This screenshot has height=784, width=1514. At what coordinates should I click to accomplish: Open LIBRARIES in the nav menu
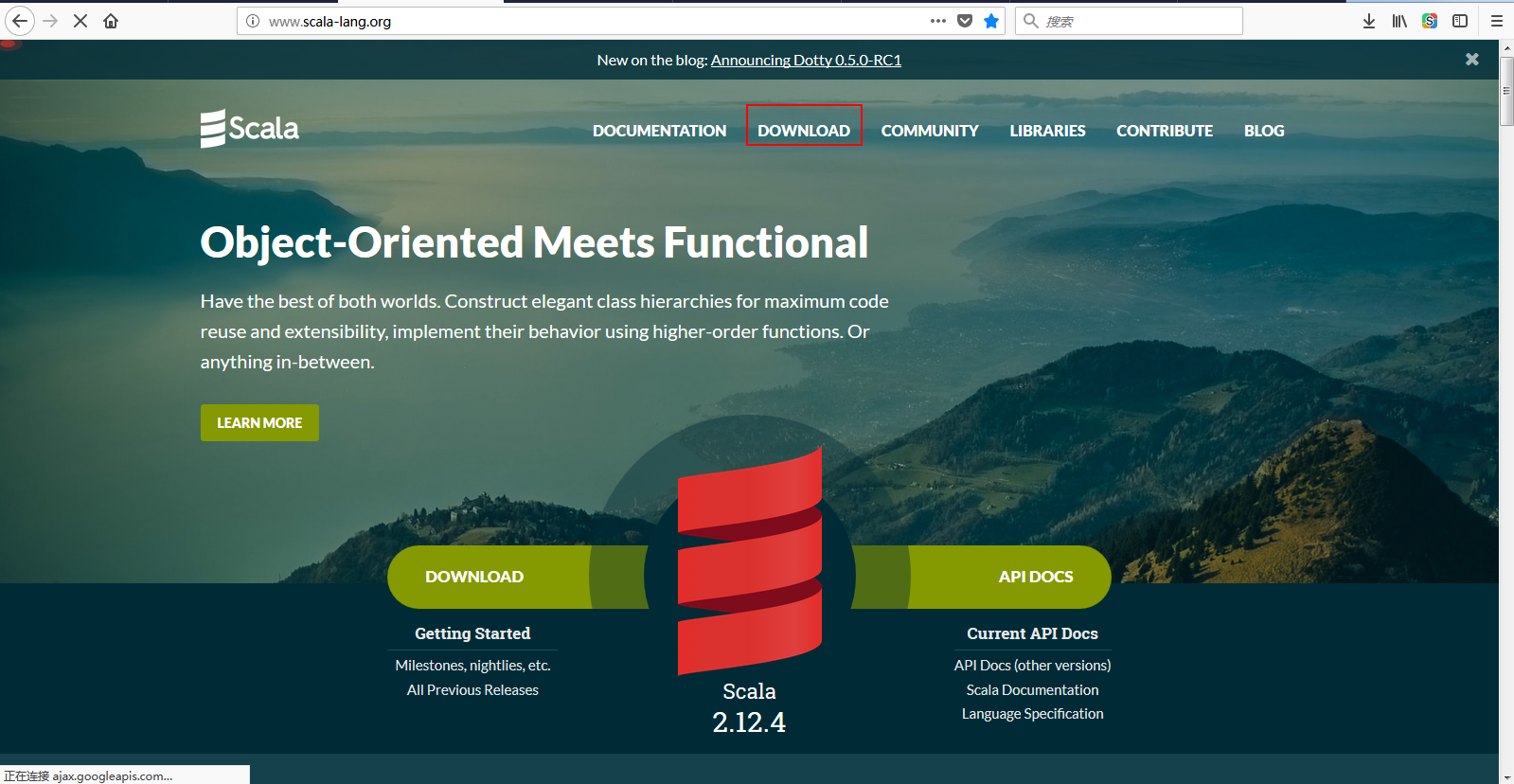1047,131
